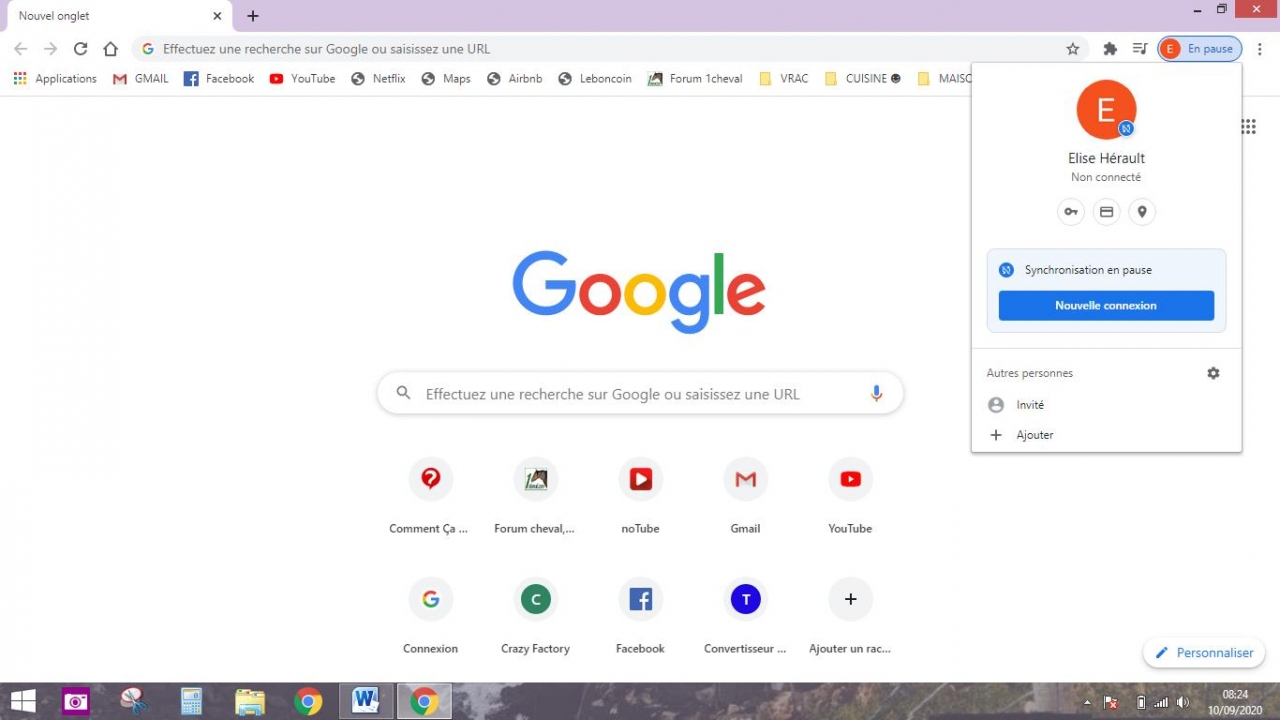This screenshot has width=1280, height=720.
Task: Click the passwords key icon in profile panel
Action: pos(1071,212)
